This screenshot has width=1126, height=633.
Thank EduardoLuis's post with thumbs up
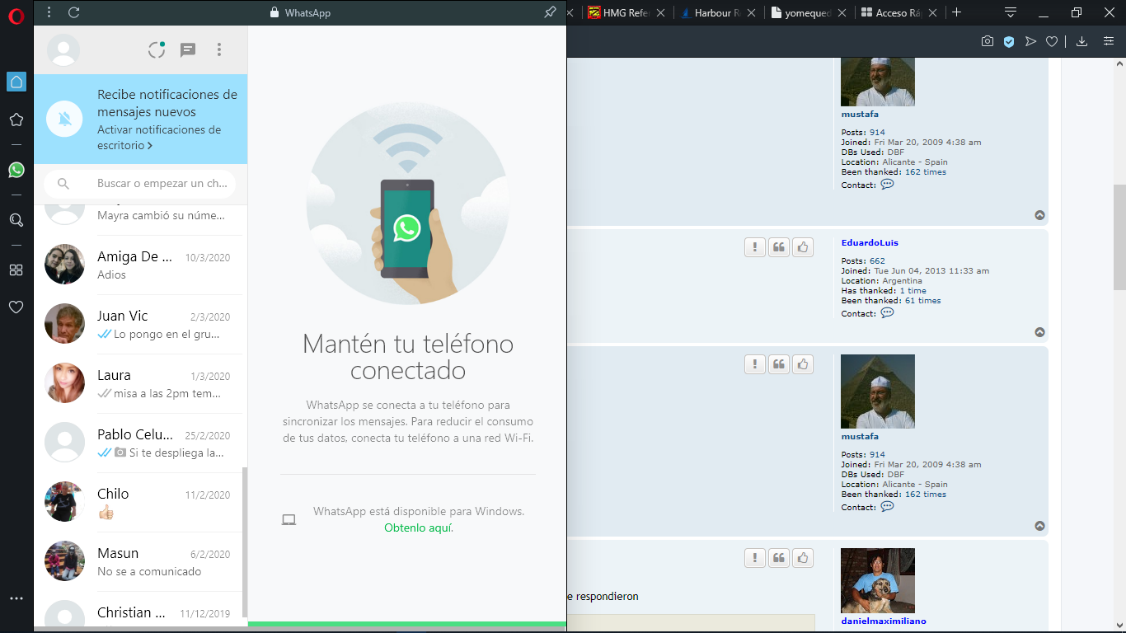803,247
